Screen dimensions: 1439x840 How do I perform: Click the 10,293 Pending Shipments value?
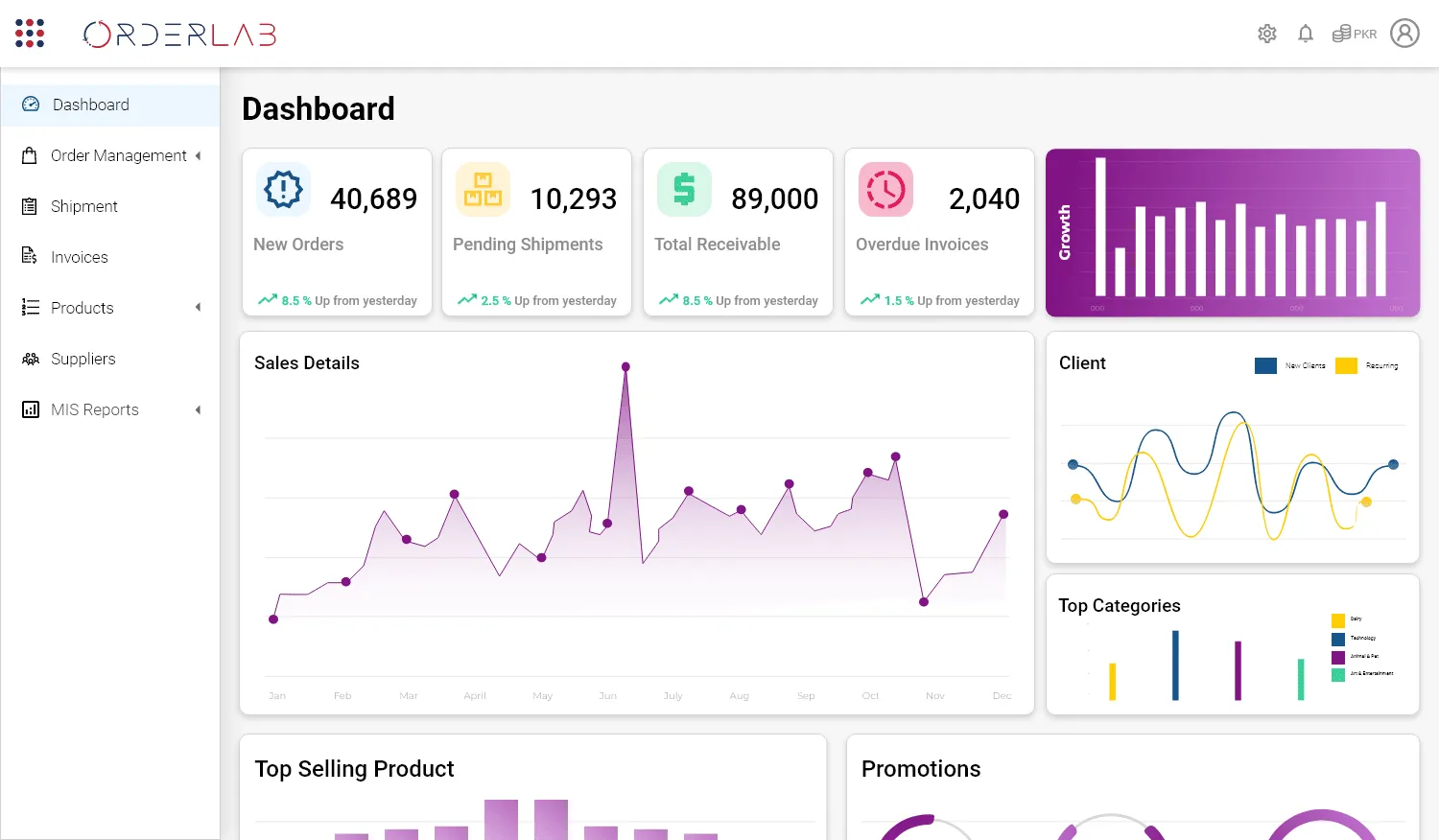click(574, 198)
